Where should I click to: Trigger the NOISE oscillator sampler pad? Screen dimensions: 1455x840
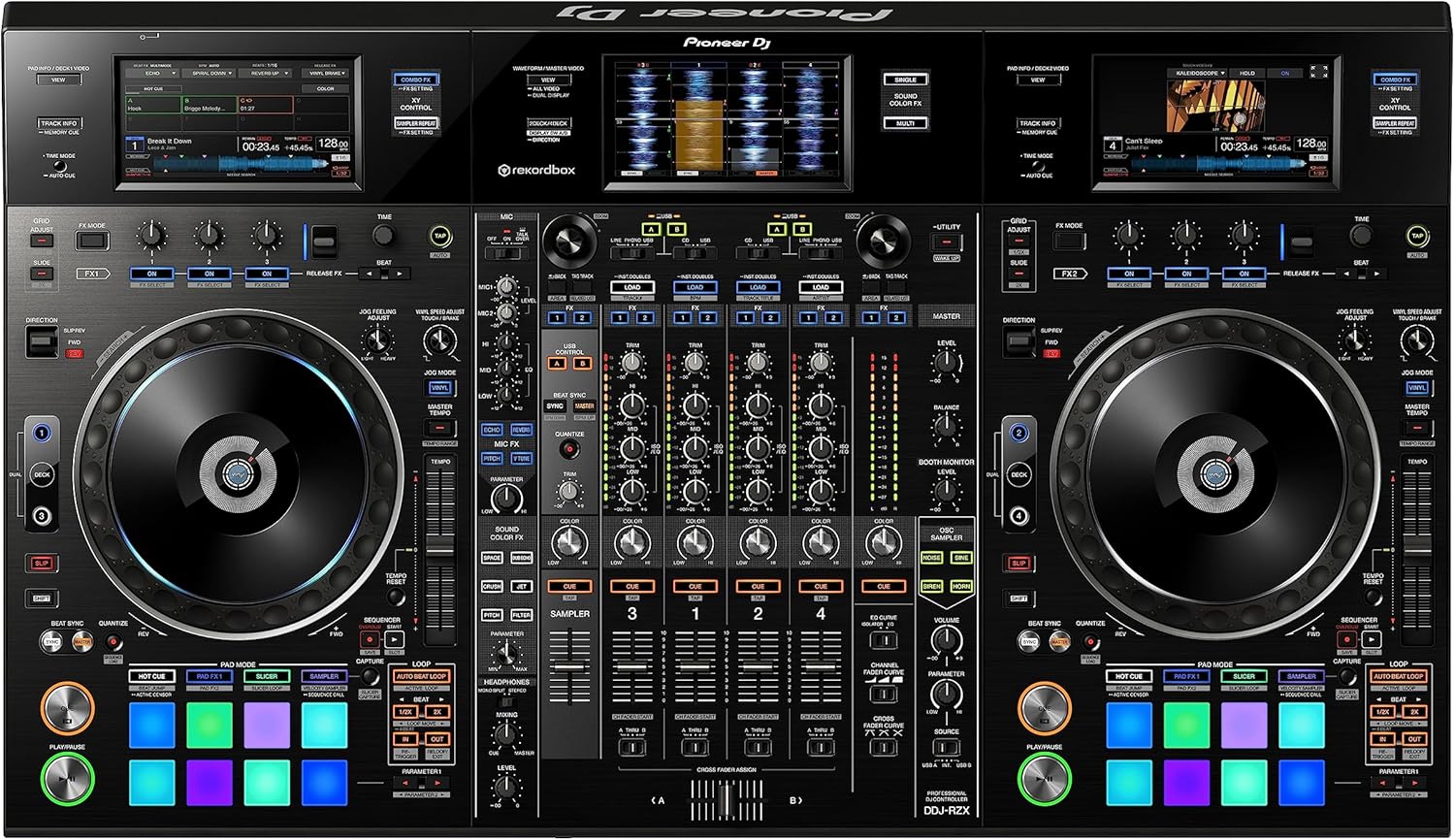tap(932, 558)
